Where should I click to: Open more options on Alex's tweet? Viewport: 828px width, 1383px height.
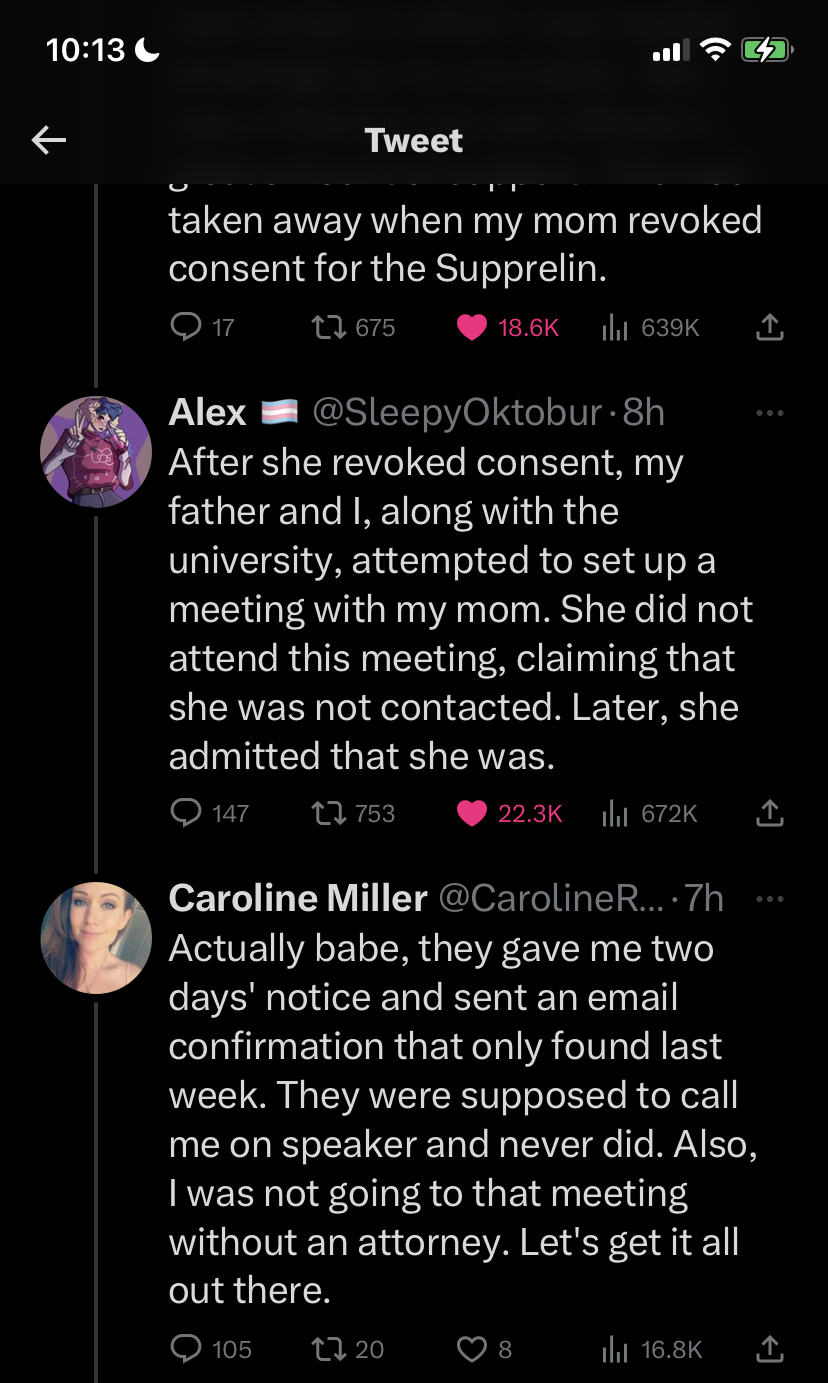[769, 412]
